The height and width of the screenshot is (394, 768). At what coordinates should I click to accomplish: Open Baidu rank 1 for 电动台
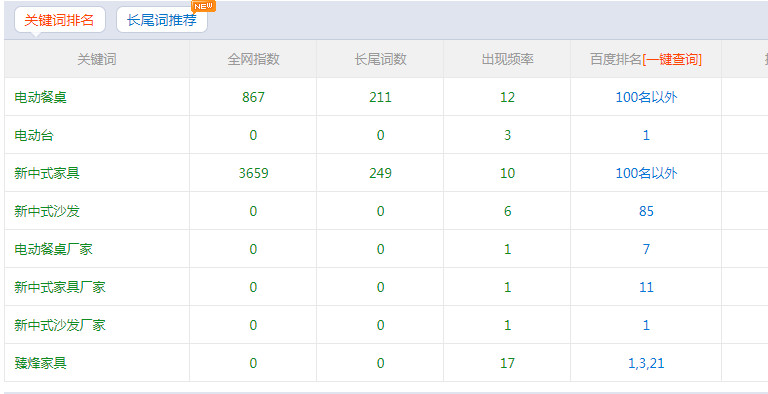[x=647, y=135]
